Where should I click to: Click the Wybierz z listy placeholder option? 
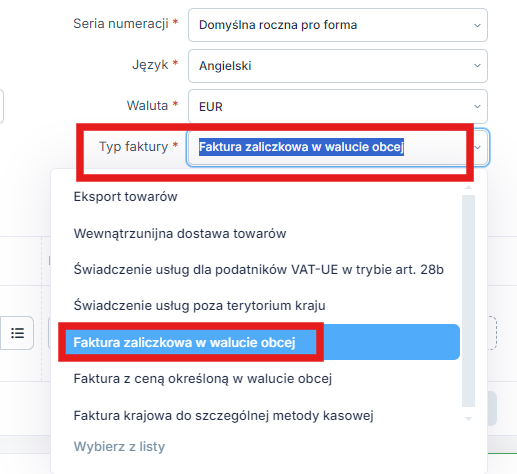[119, 446]
